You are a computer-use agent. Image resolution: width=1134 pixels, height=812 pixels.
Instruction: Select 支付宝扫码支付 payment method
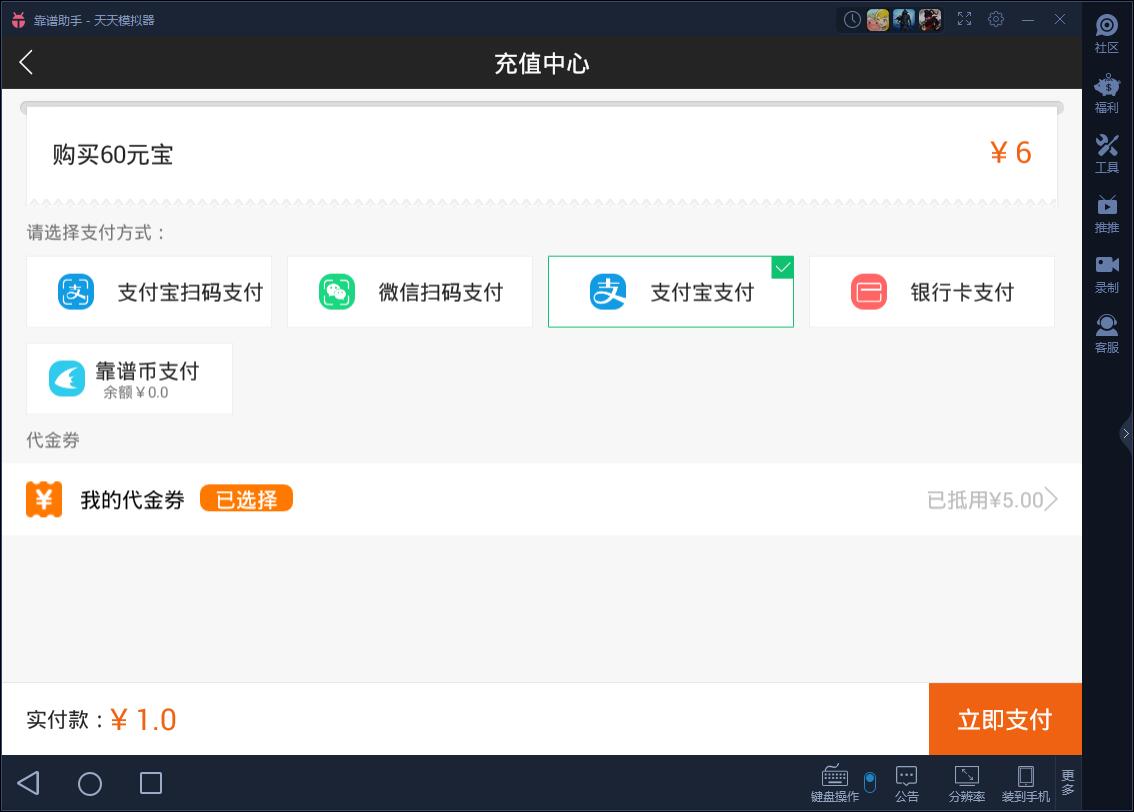click(149, 291)
